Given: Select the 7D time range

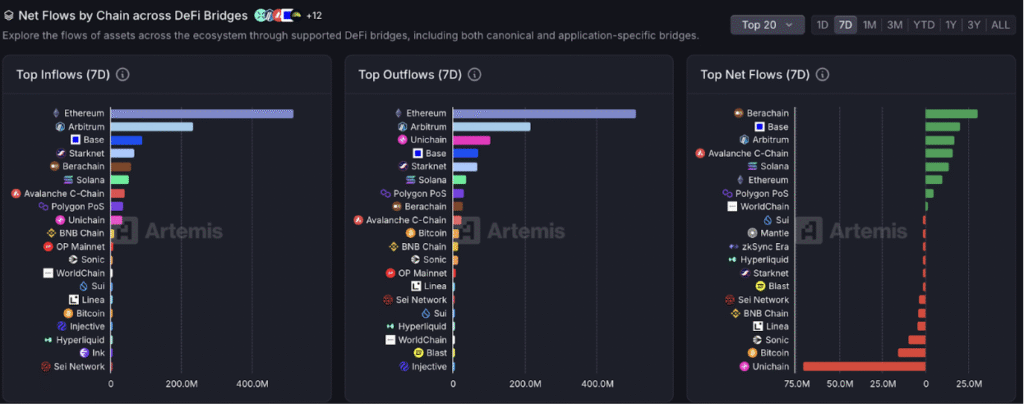Looking at the screenshot, I should (845, 25).
